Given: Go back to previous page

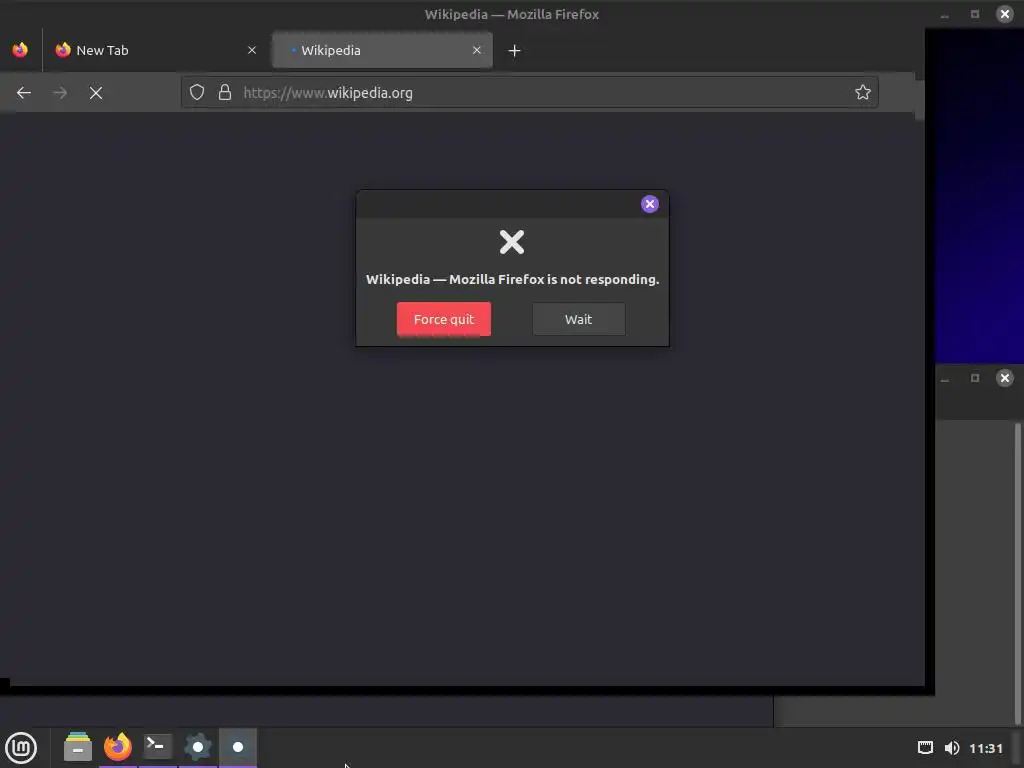Looking at the screenshot, I should pyautogui.click(x=24, y=93).
